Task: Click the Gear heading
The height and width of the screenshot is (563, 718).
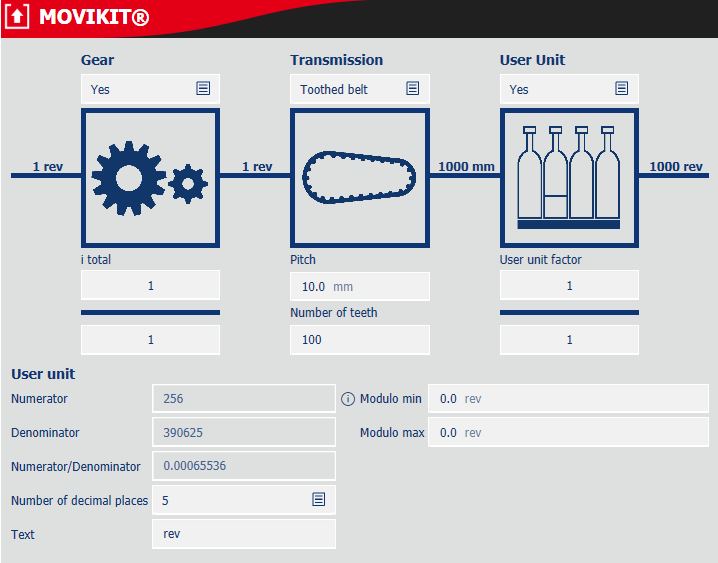Action: (x=98, y=60)
